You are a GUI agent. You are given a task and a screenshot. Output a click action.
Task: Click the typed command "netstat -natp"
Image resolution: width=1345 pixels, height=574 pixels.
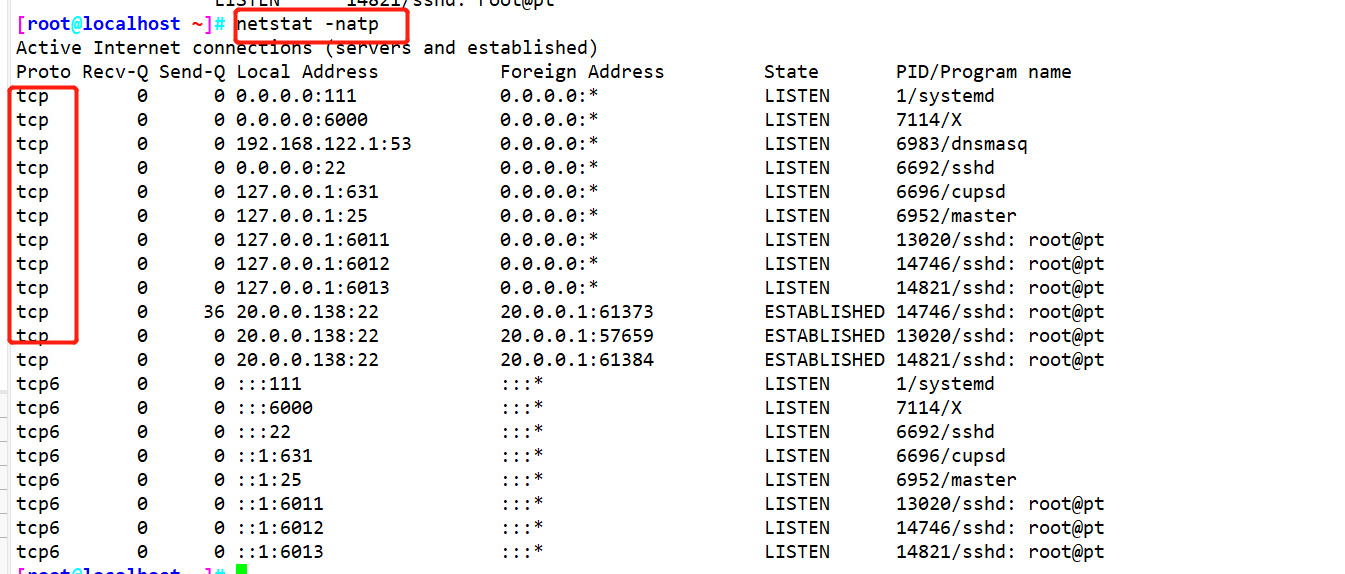[x=308, y=24]
